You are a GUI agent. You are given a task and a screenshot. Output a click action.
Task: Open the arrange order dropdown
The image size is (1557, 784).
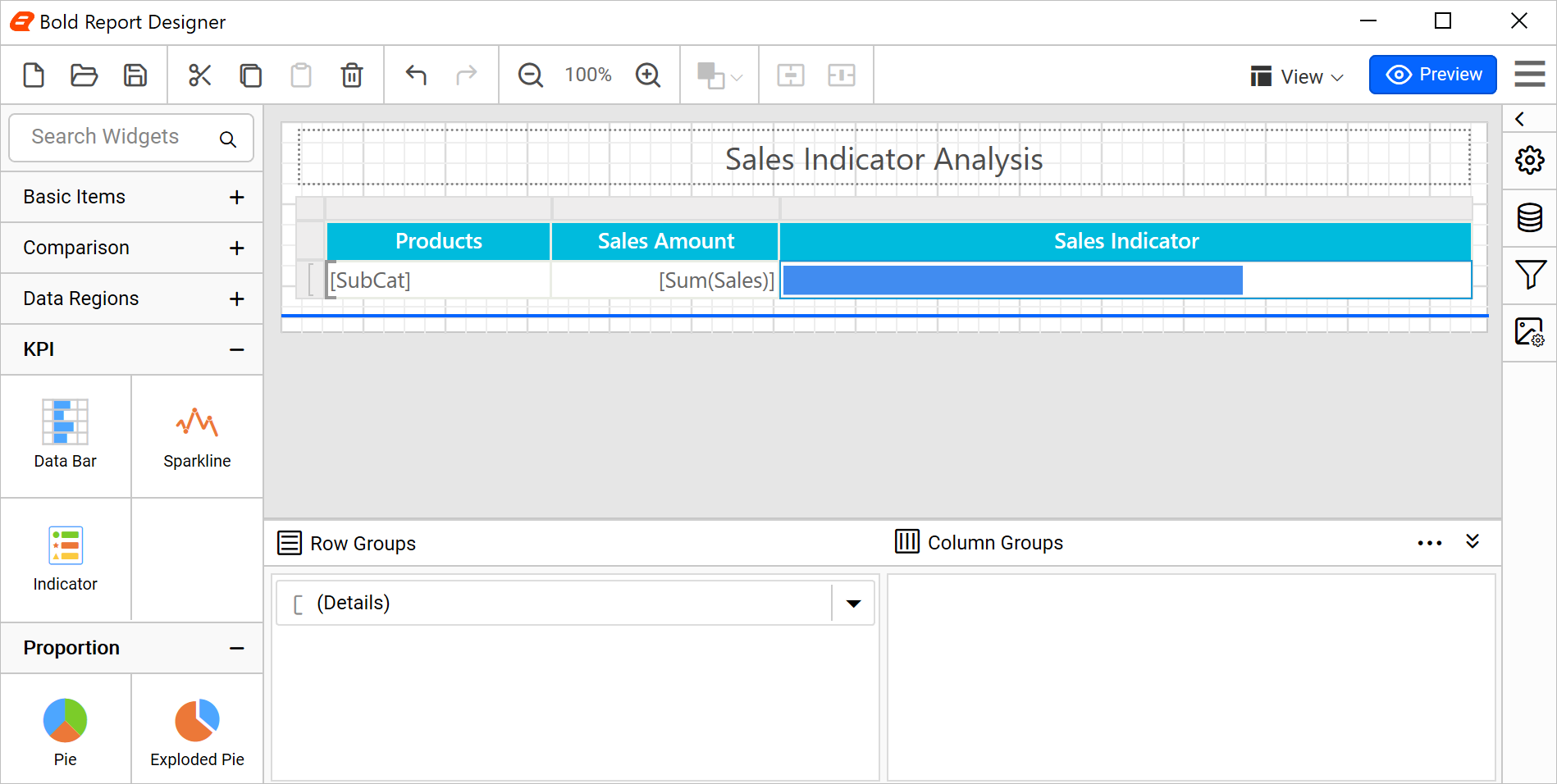click(719, 76)
